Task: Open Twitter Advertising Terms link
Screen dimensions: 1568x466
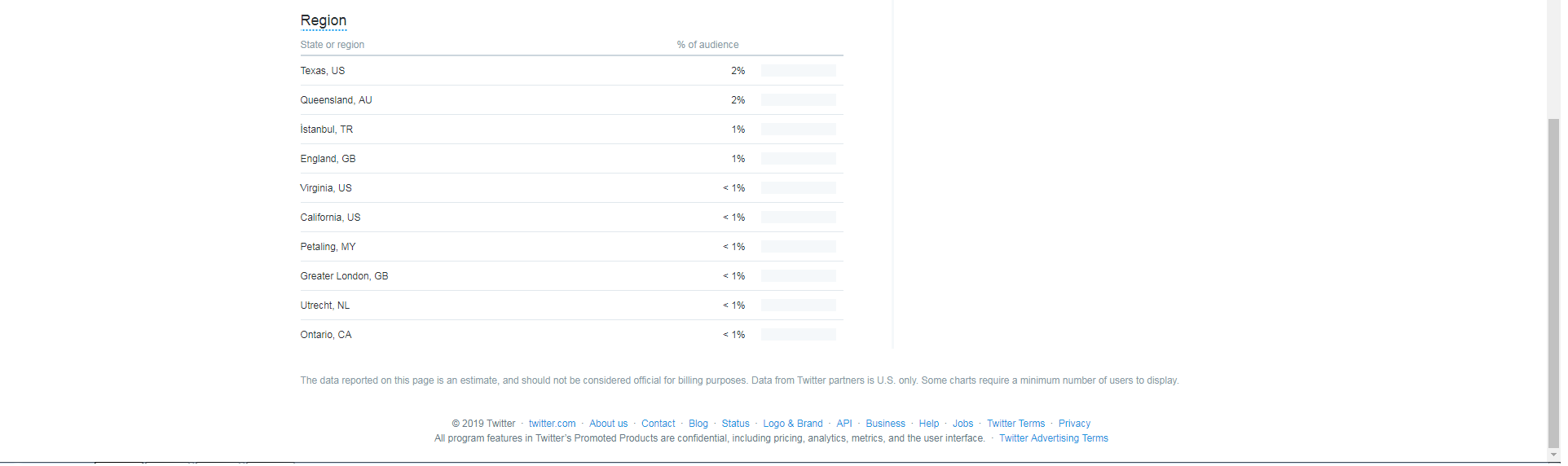Action: (1054, 438)
